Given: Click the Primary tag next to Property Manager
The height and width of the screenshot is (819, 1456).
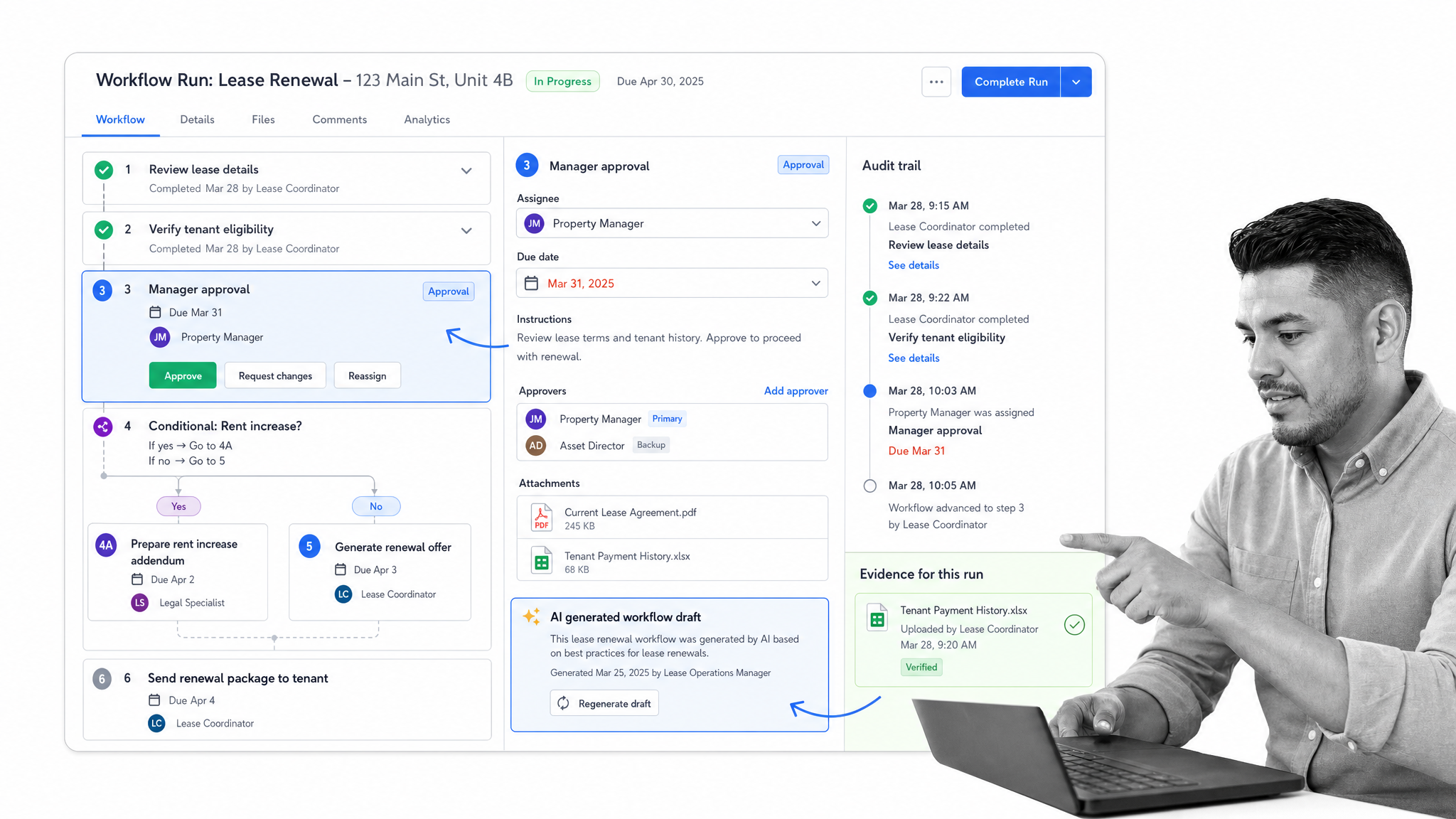Looking at the screenshot, I should [x=667, y=419].
